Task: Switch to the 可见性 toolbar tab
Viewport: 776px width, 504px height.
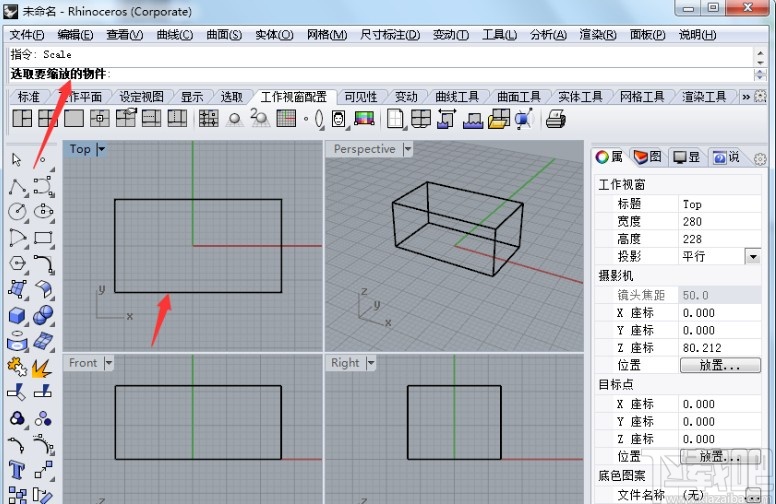Action: click(361, 97)
